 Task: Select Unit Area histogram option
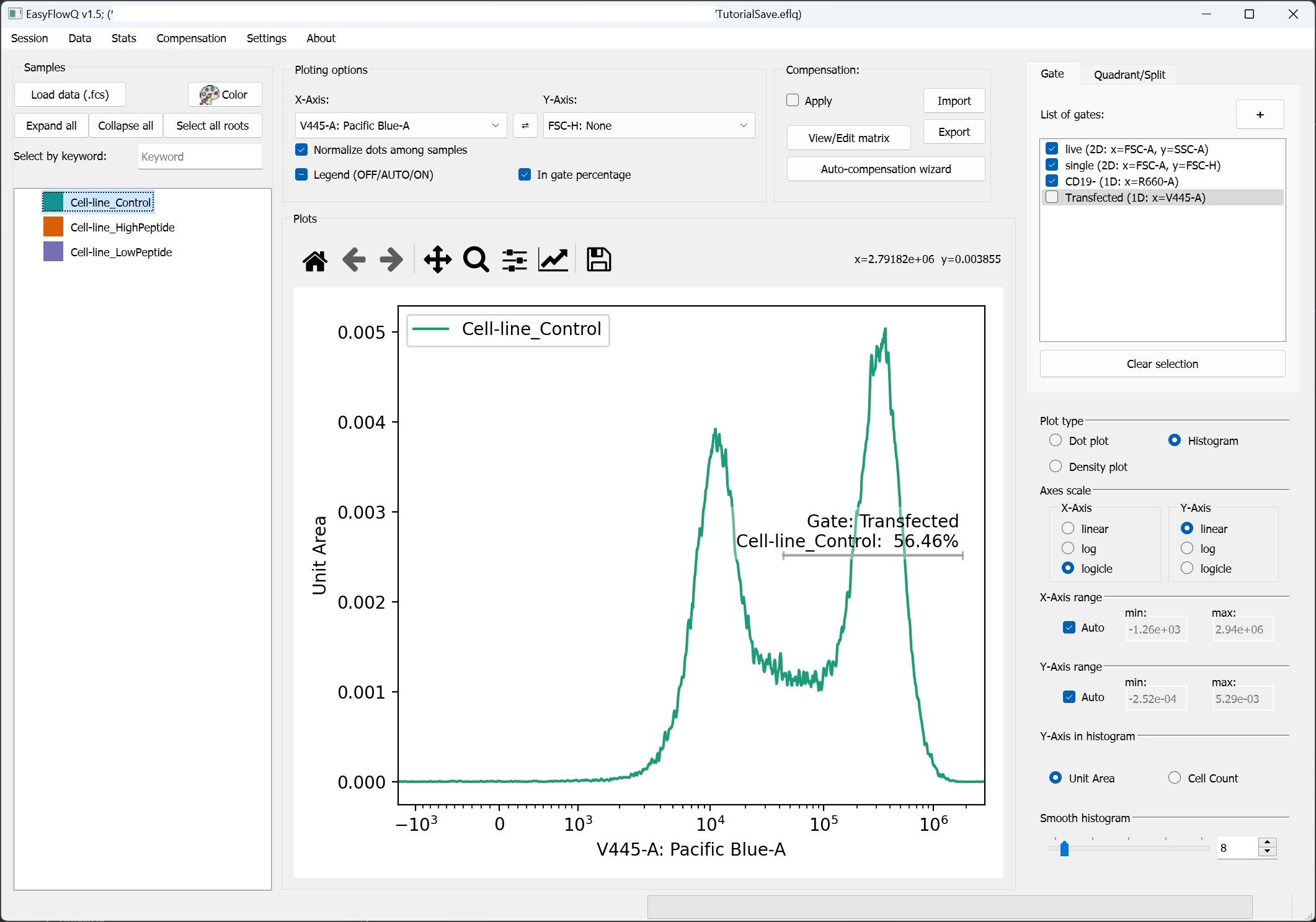1056,778
